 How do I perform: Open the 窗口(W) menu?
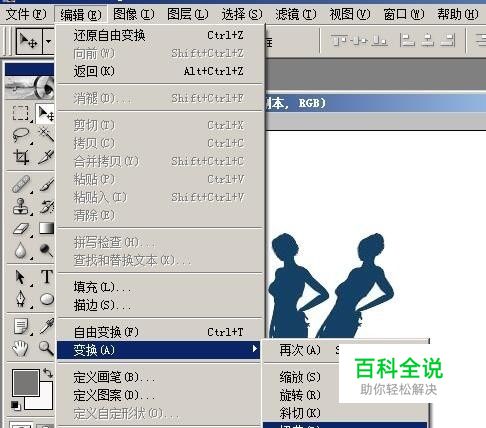click(x=404, y=15)
